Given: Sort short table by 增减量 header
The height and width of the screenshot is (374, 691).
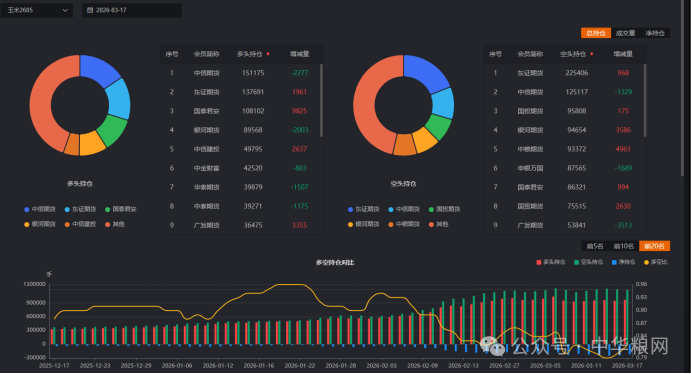Looking at the screenshot, I should [623, 54].
